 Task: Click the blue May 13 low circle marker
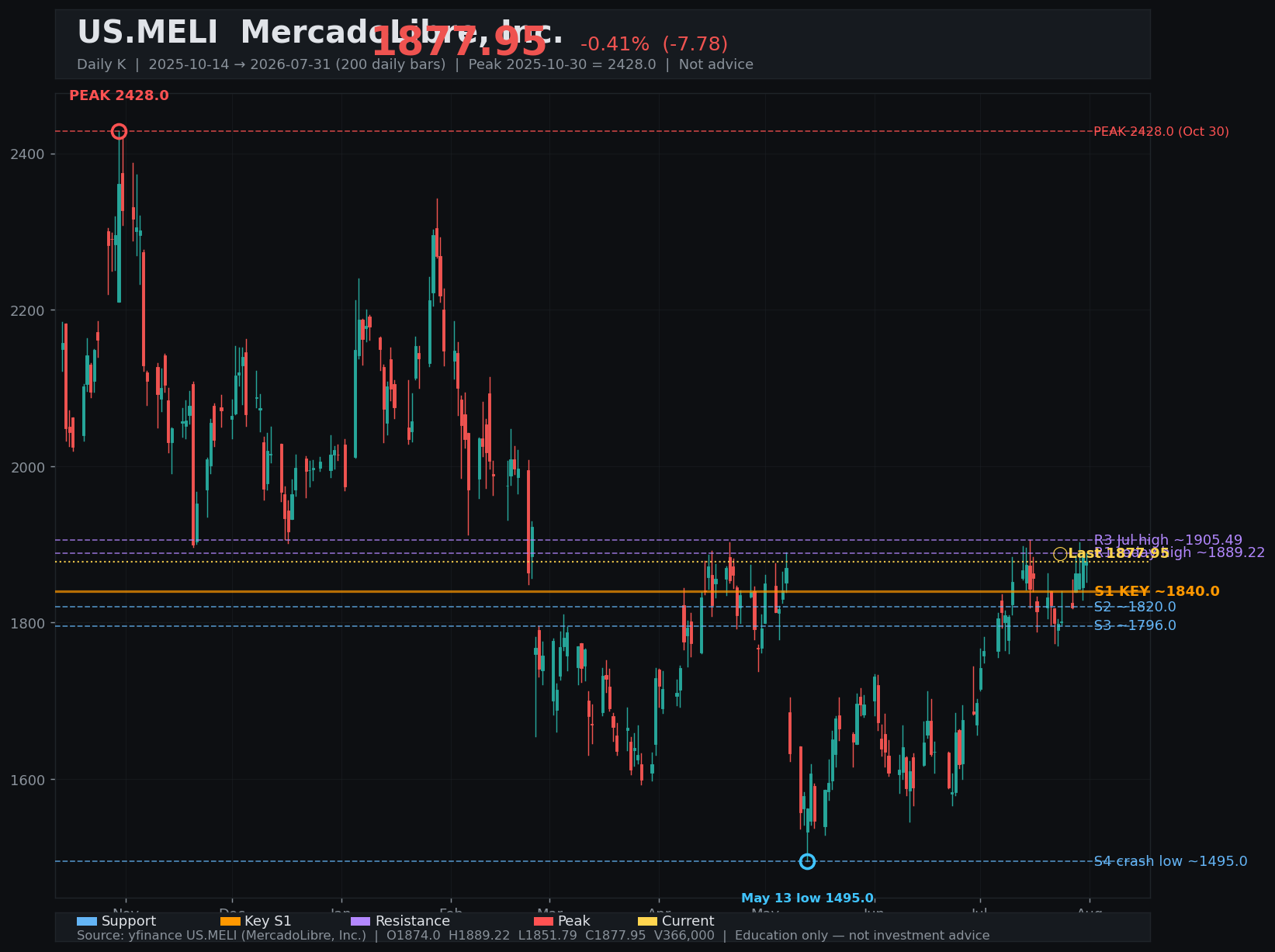(807, 861)
